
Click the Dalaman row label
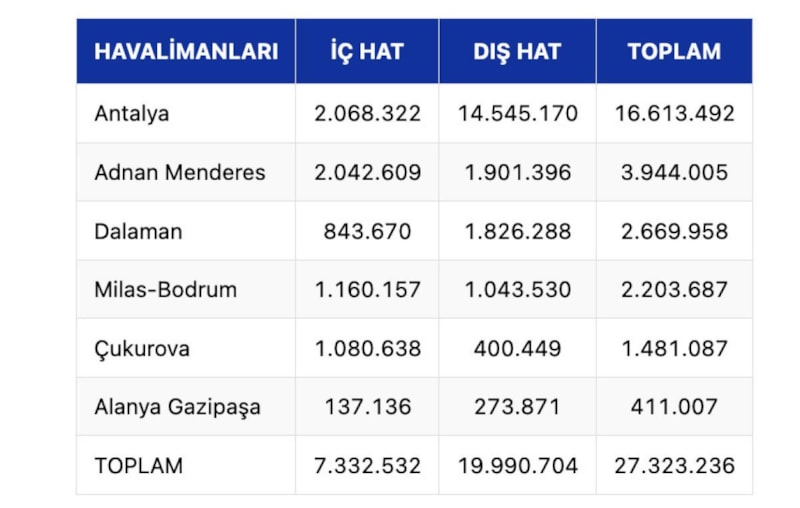tap(137, 231)
